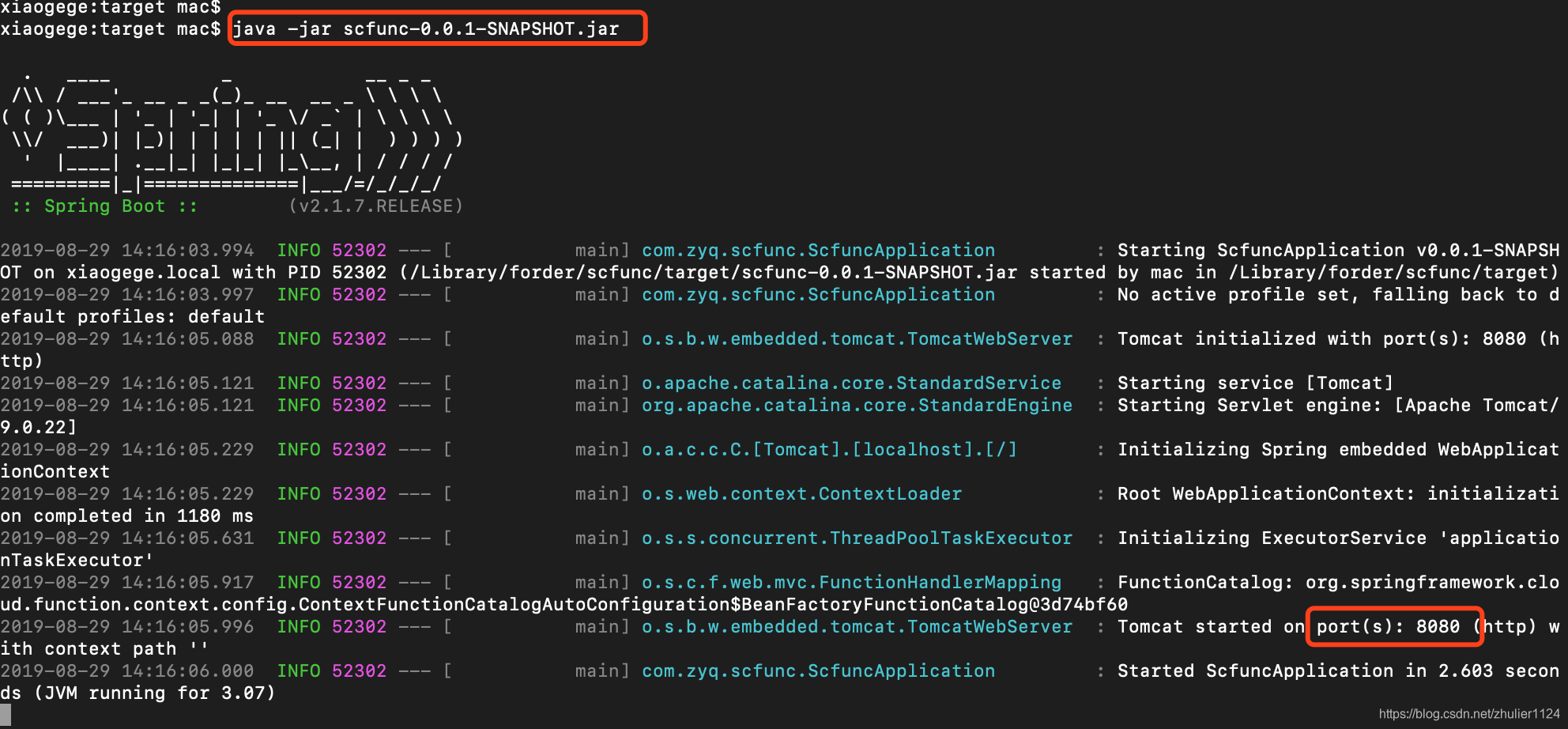Click the '(v2.1.7.RELEASE)' version text
The height and width of the screenshot is (729, 1568).
coord(375,206)
